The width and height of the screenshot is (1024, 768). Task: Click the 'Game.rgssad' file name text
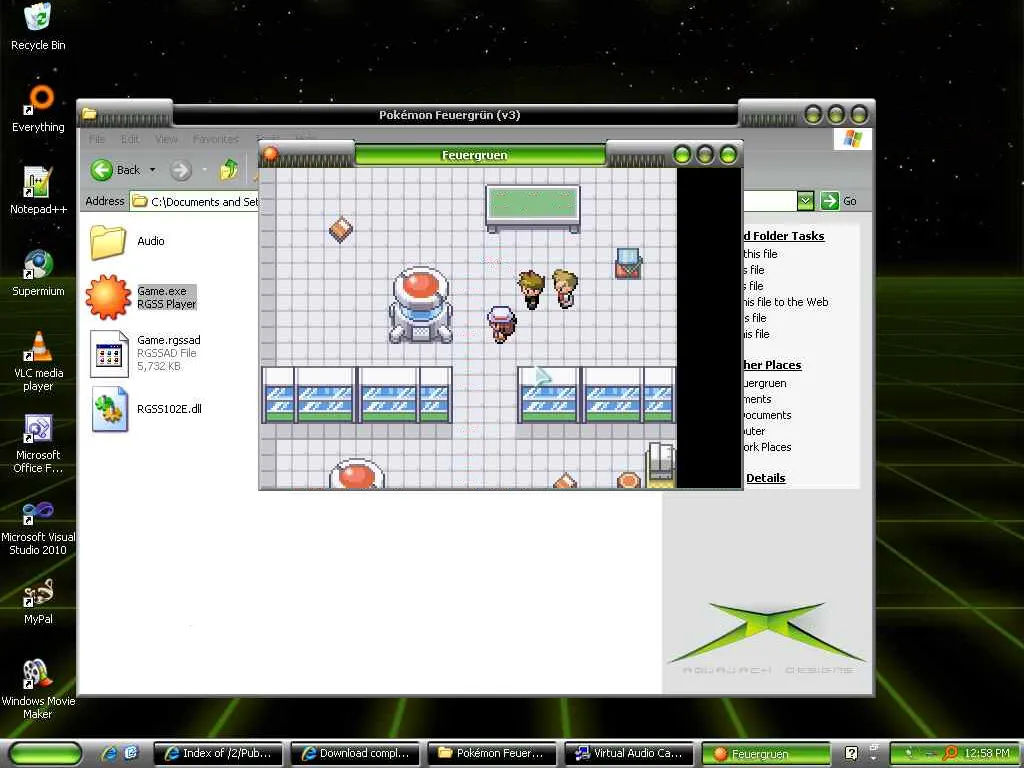click(x=168, y=340)
